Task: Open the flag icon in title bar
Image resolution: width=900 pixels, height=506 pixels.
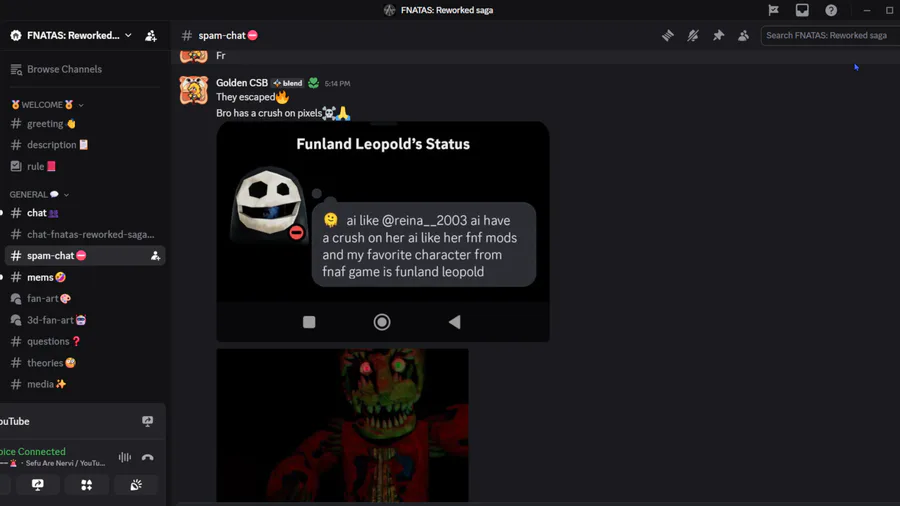Action: [x=773, y=10]
